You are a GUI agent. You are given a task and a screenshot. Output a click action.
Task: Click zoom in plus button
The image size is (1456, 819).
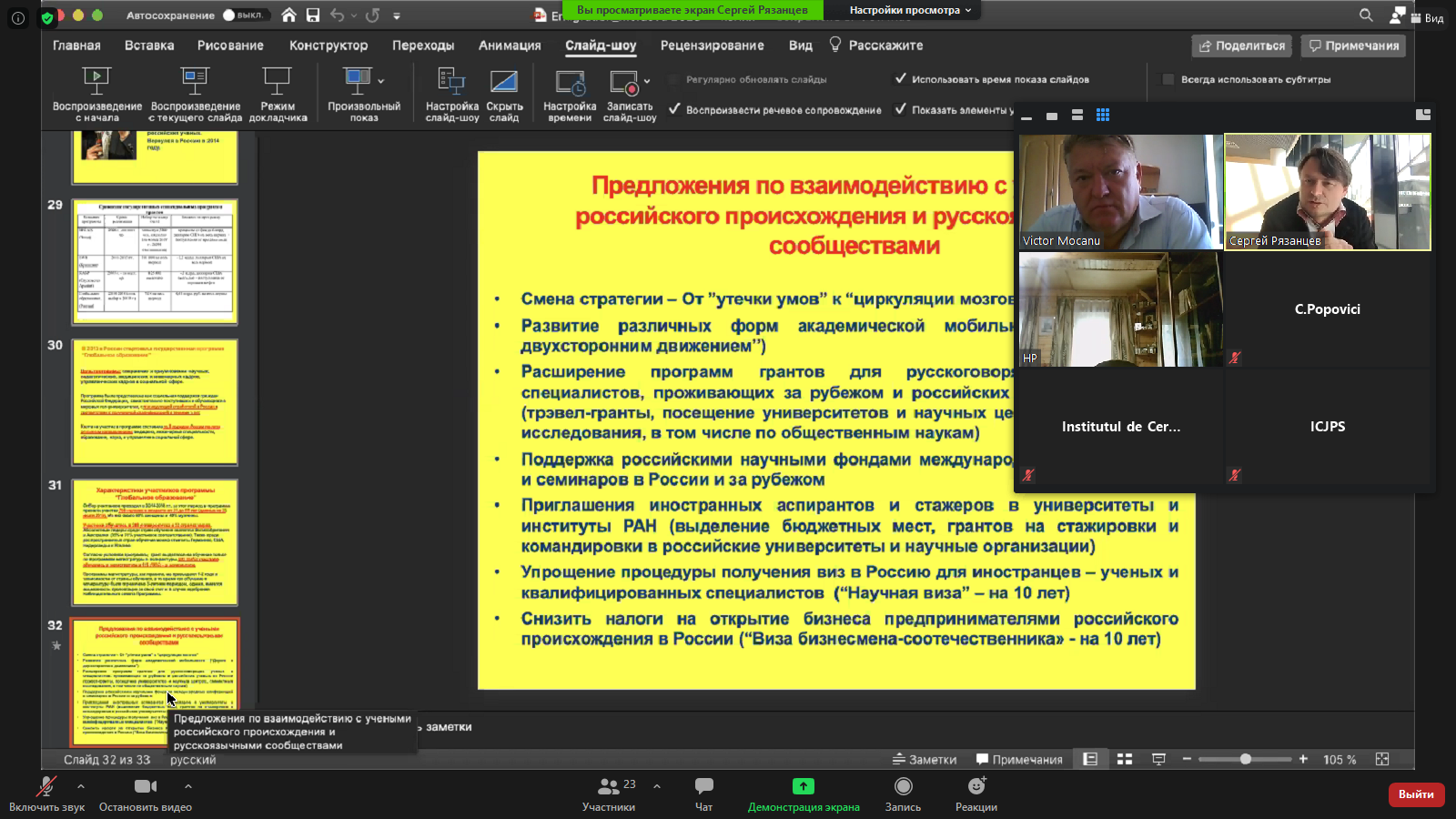(1303, 759)
